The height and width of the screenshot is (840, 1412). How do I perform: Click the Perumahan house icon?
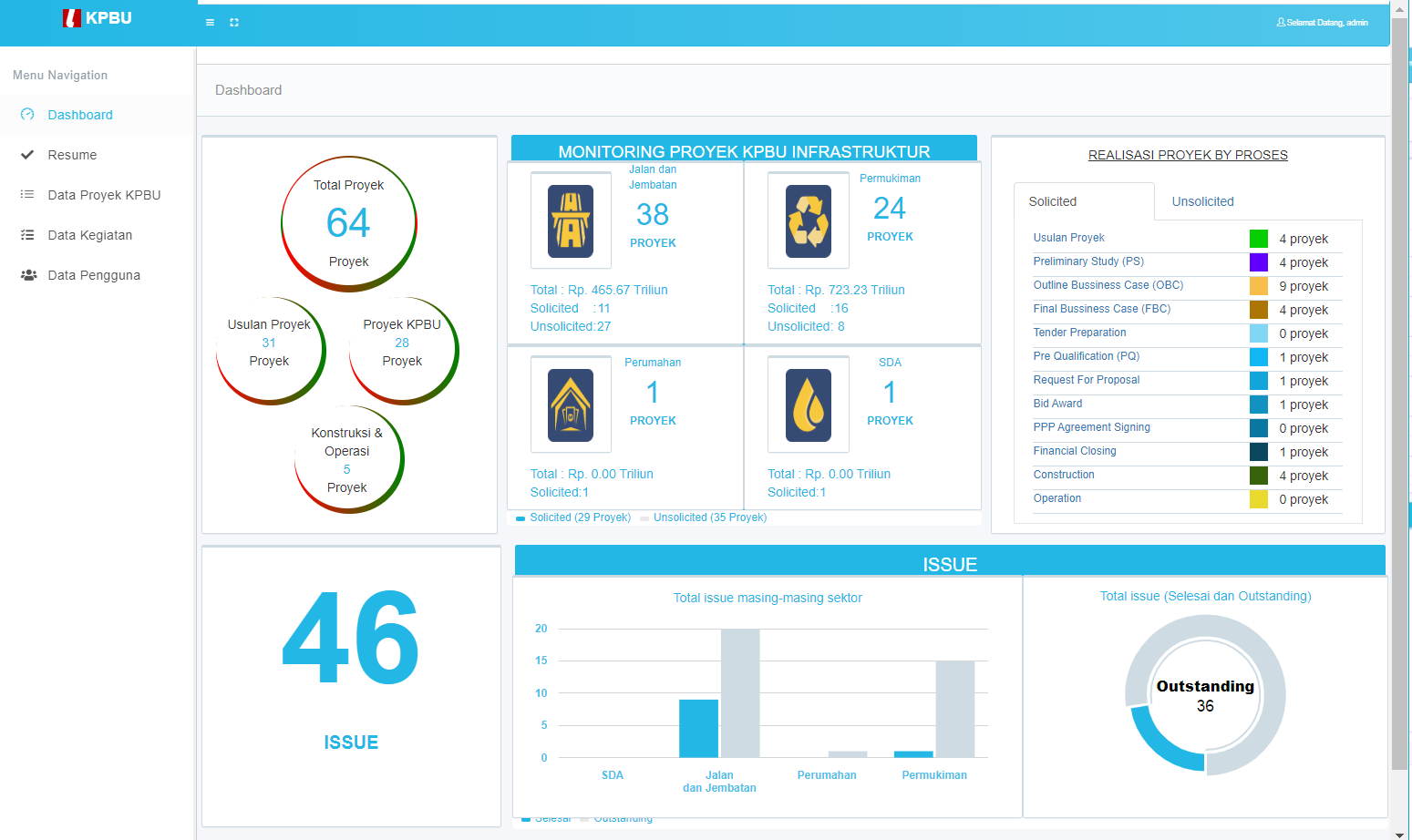(571, 405)
